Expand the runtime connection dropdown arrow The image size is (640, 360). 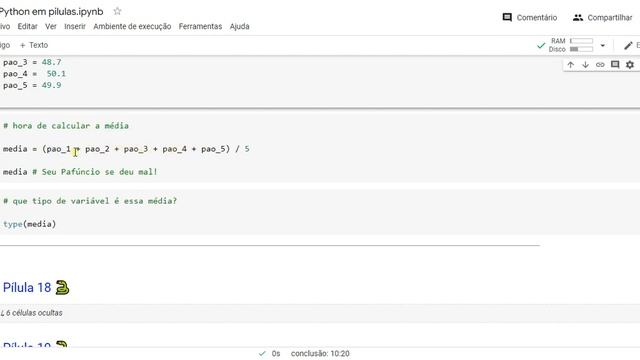tap(602, 45)
